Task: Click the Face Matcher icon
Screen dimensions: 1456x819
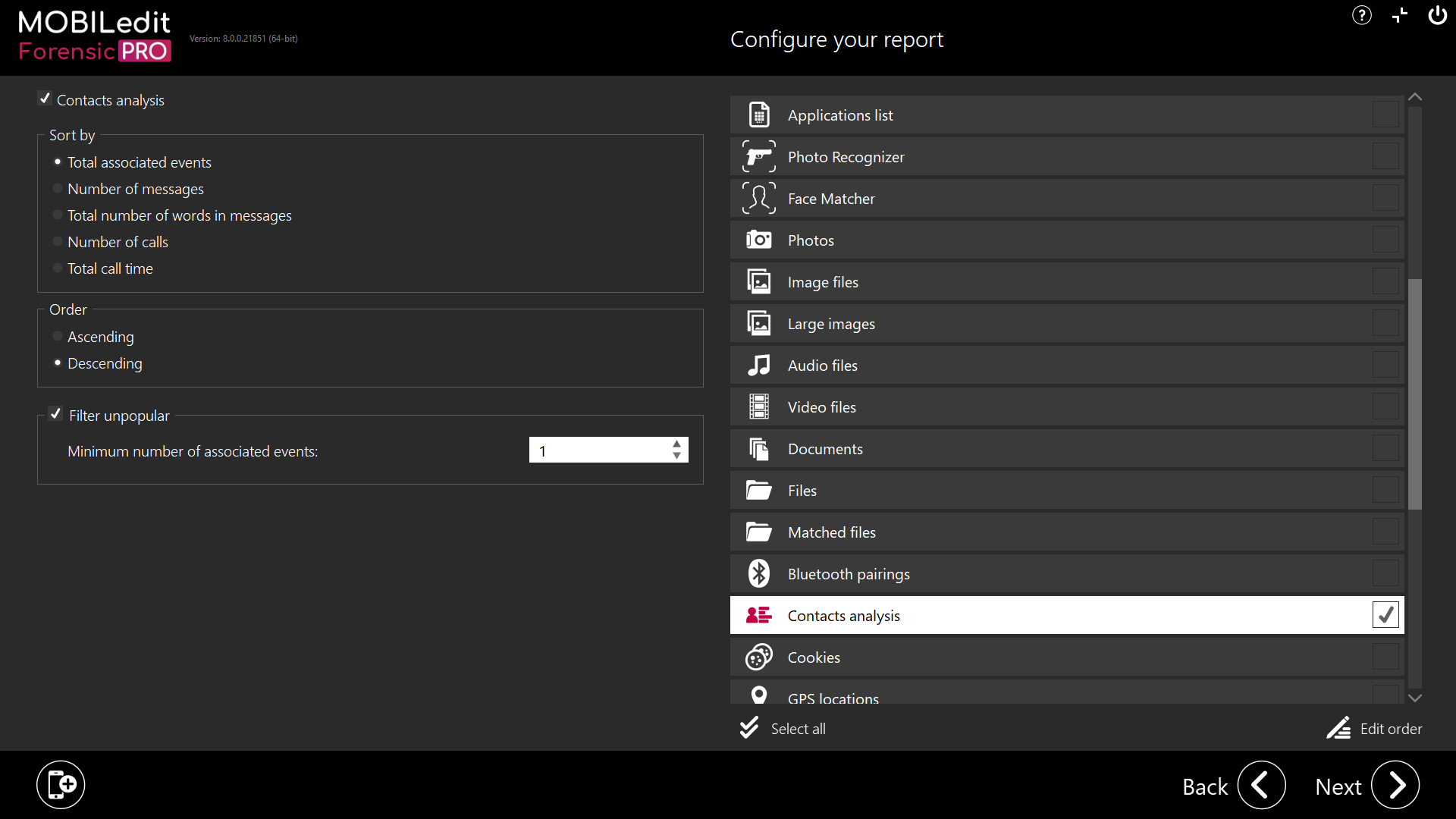Action: pos(758,199)
